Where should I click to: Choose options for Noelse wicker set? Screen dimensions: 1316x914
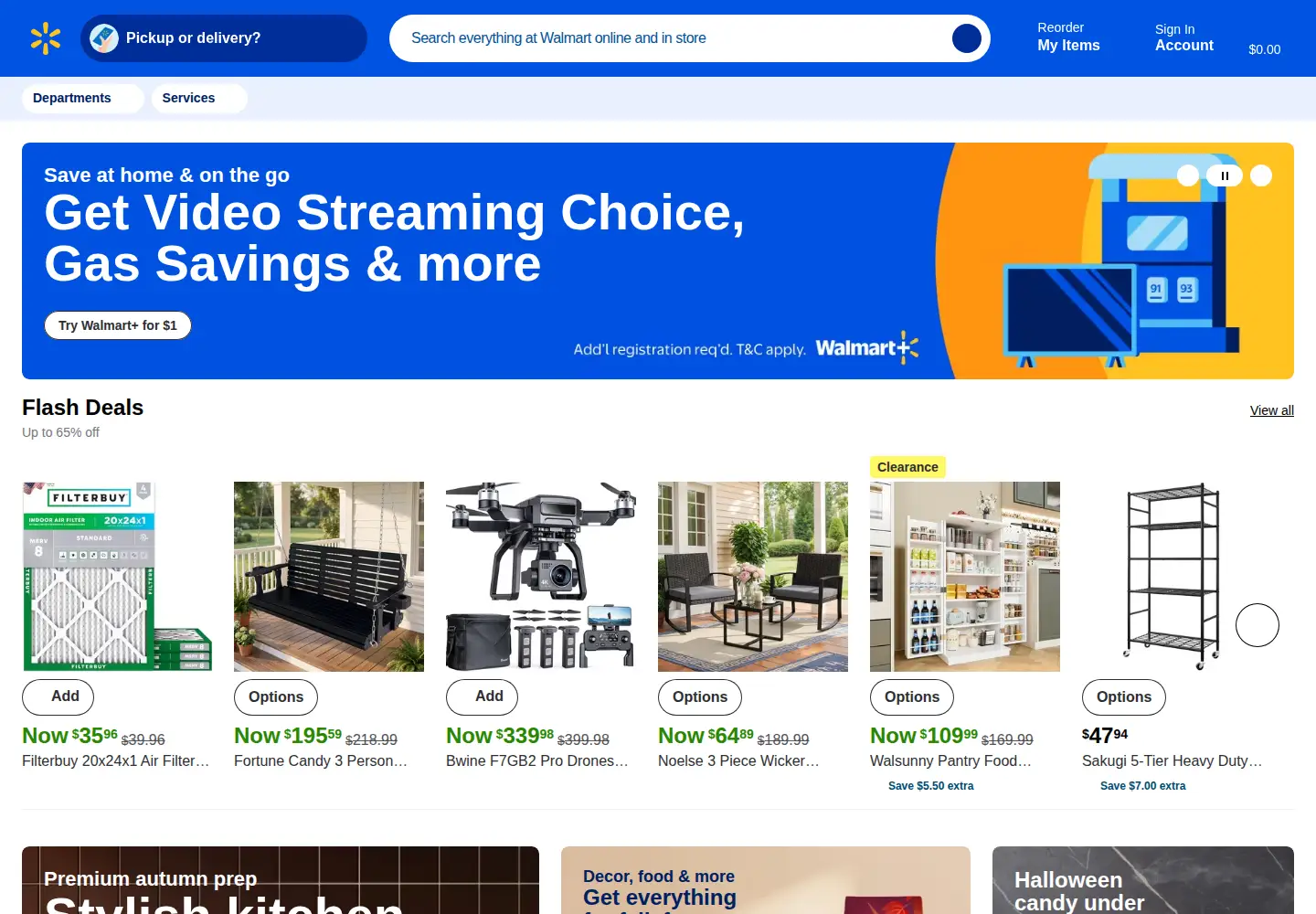(700, 697)
